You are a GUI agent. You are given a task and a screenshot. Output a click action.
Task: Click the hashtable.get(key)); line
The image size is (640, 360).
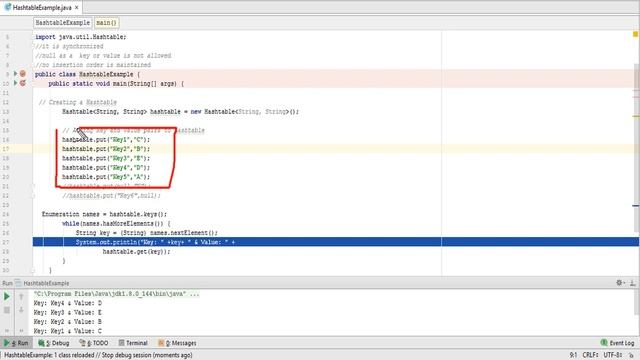pos(136,252)
